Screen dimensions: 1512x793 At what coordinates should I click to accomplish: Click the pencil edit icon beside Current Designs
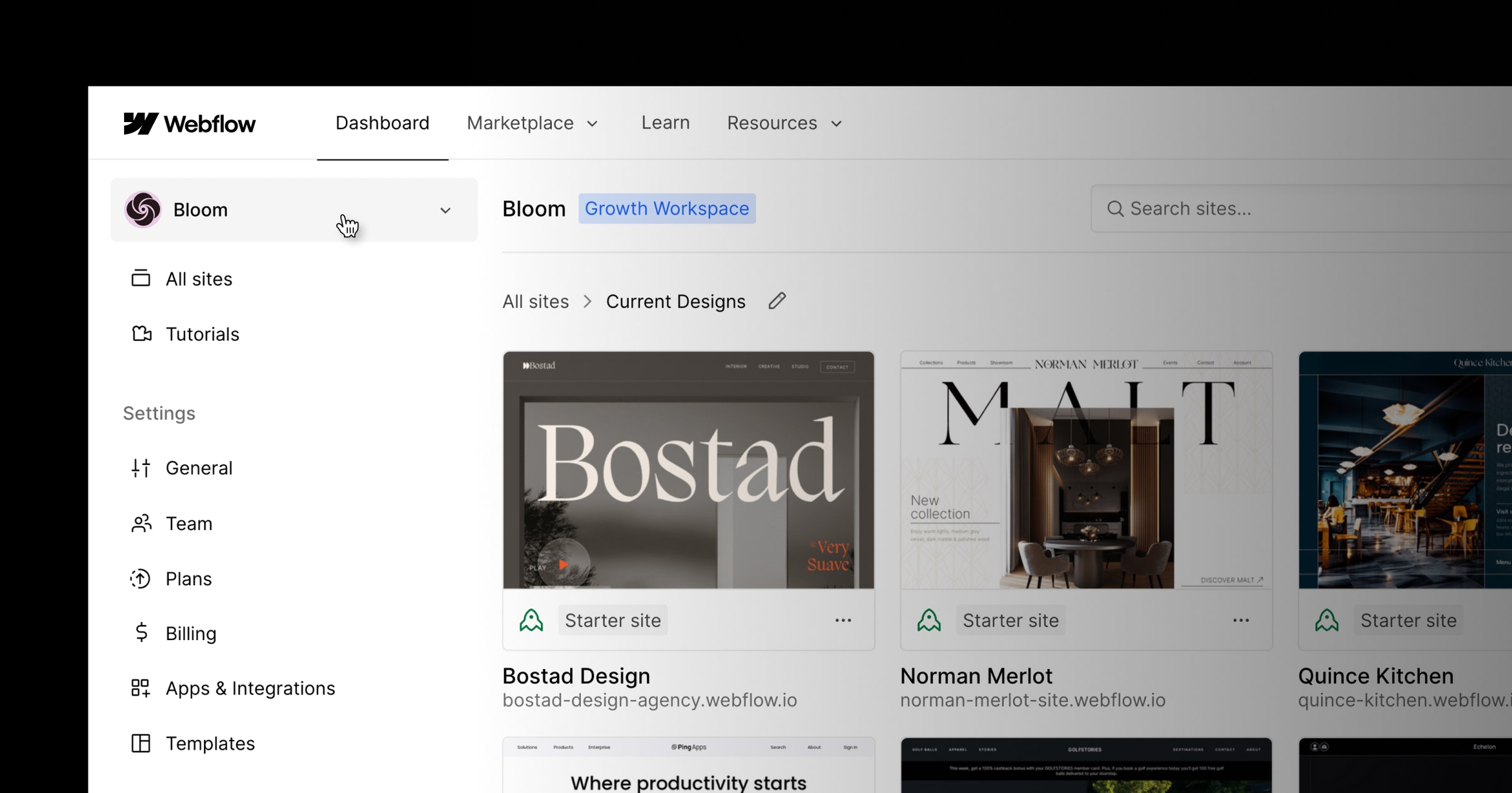(x=777, y=301)
